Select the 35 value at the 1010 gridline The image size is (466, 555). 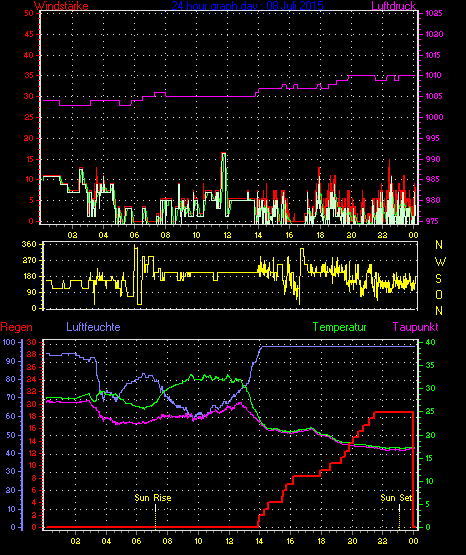[29, 75]
